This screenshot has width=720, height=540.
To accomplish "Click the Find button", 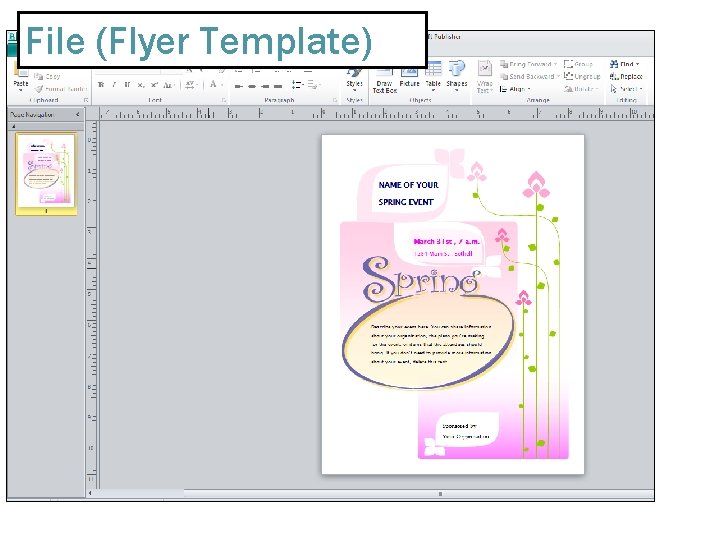I will pyautogui.click(x=624, y=64).
